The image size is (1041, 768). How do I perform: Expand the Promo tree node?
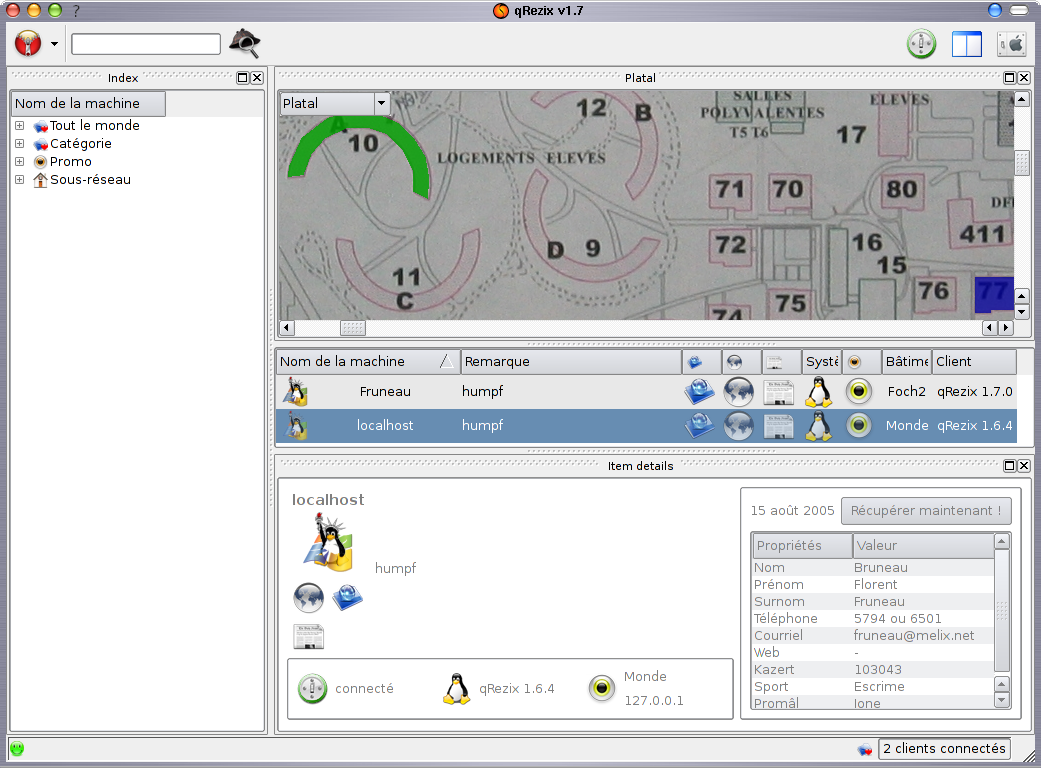tap(20, 161)
